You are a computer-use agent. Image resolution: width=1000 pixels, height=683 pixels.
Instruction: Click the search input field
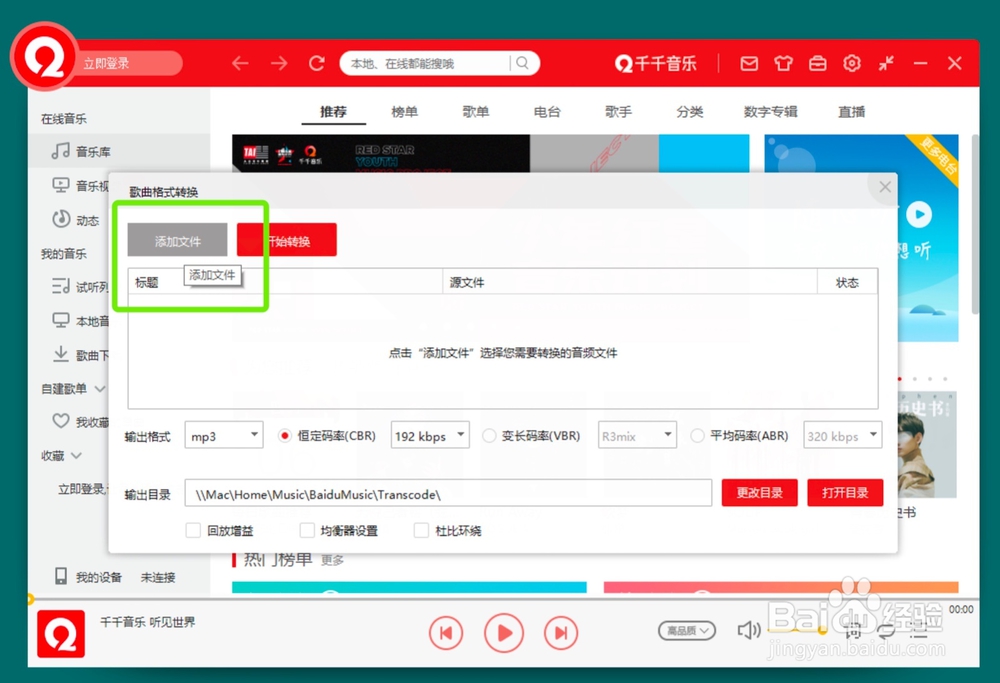click(x=424, y=63)
